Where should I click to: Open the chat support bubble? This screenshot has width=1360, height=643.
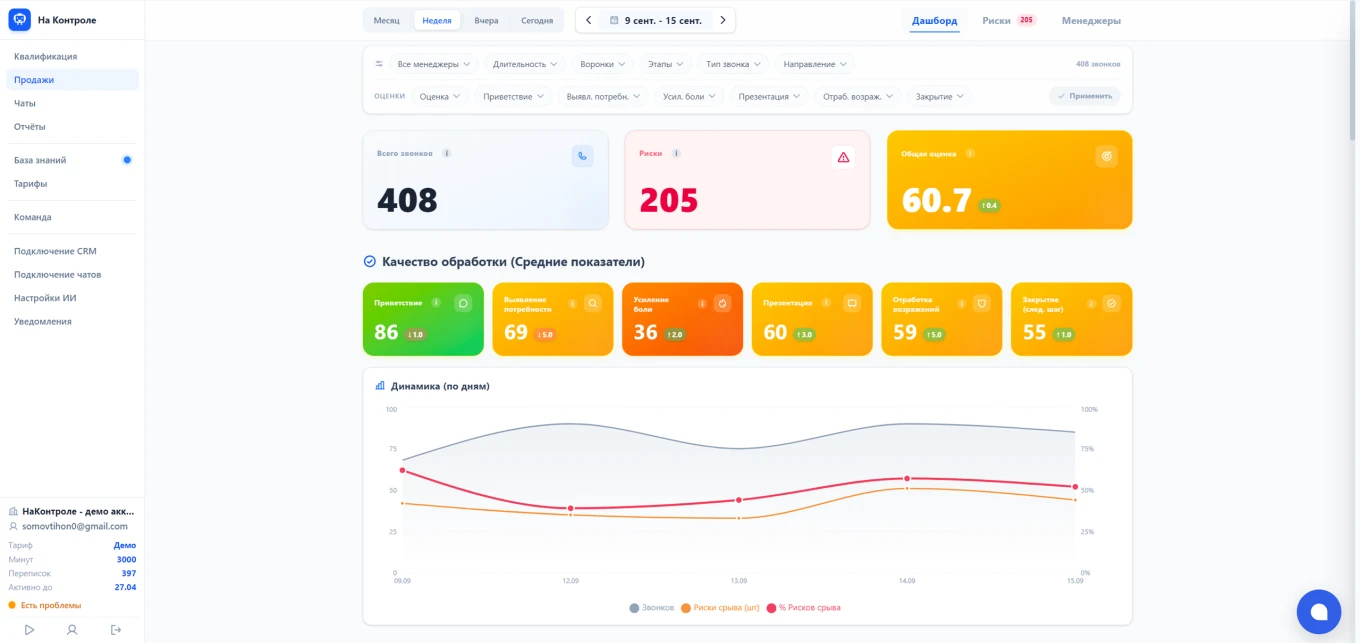click(x=1318, y=611)
